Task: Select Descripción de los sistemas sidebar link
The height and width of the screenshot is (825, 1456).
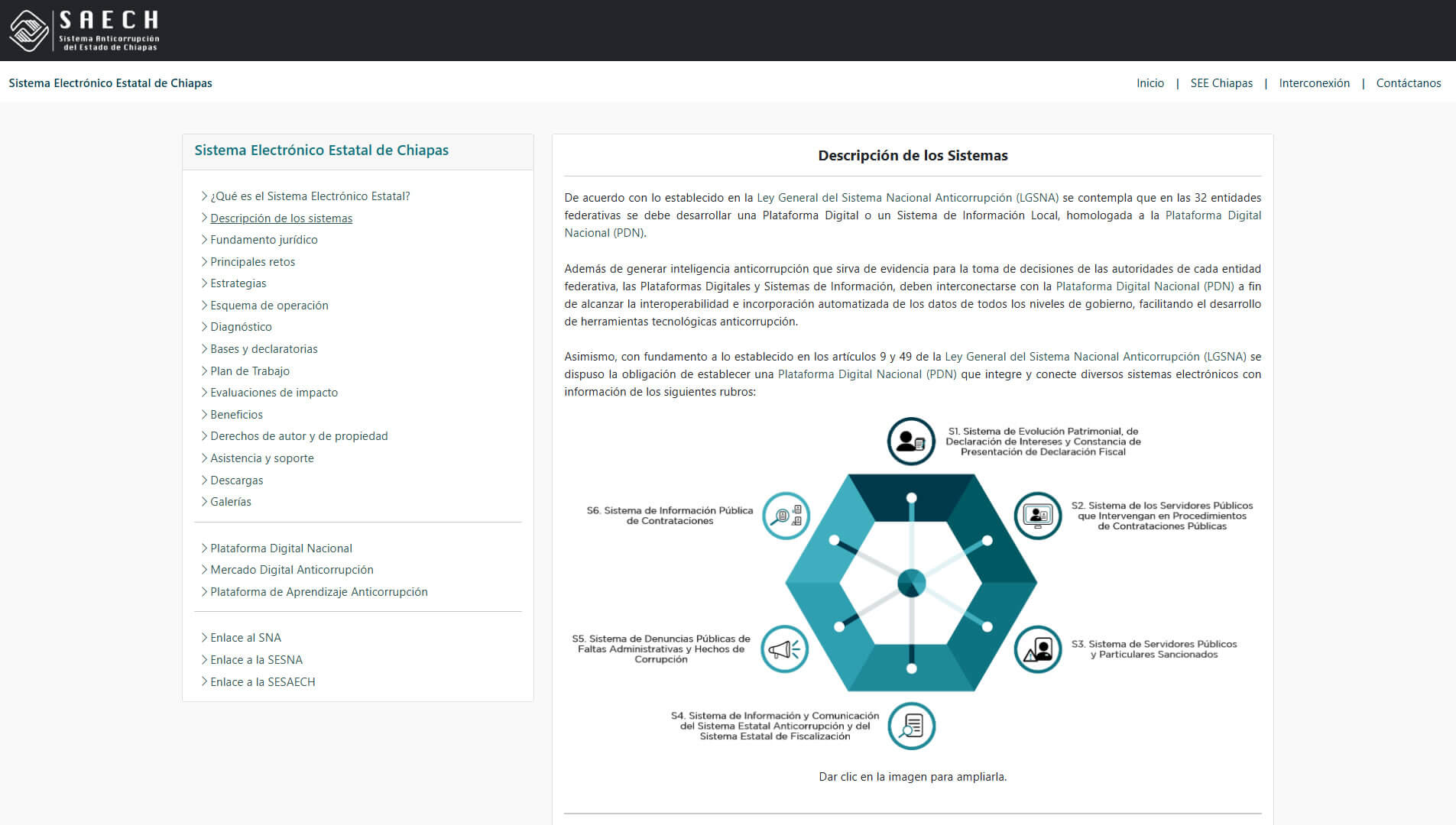Action: tap(281, 218)
